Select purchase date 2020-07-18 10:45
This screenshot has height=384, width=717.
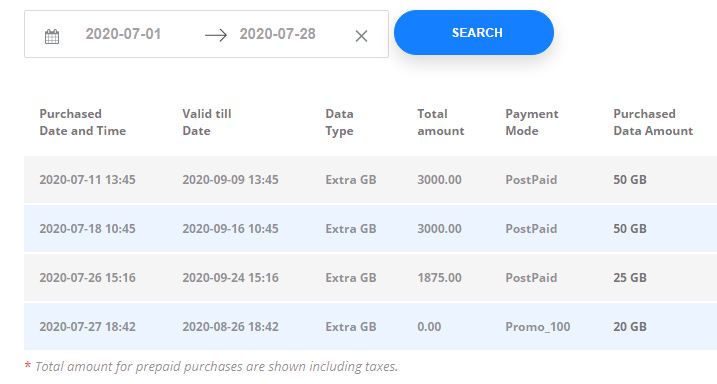[87, 229]
